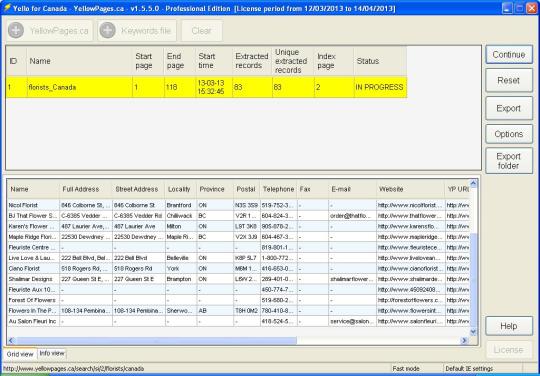Image resolution: width=540 pixels, height=376 pixels.
Task: Click the Fax column header
Action: point(313,189)
